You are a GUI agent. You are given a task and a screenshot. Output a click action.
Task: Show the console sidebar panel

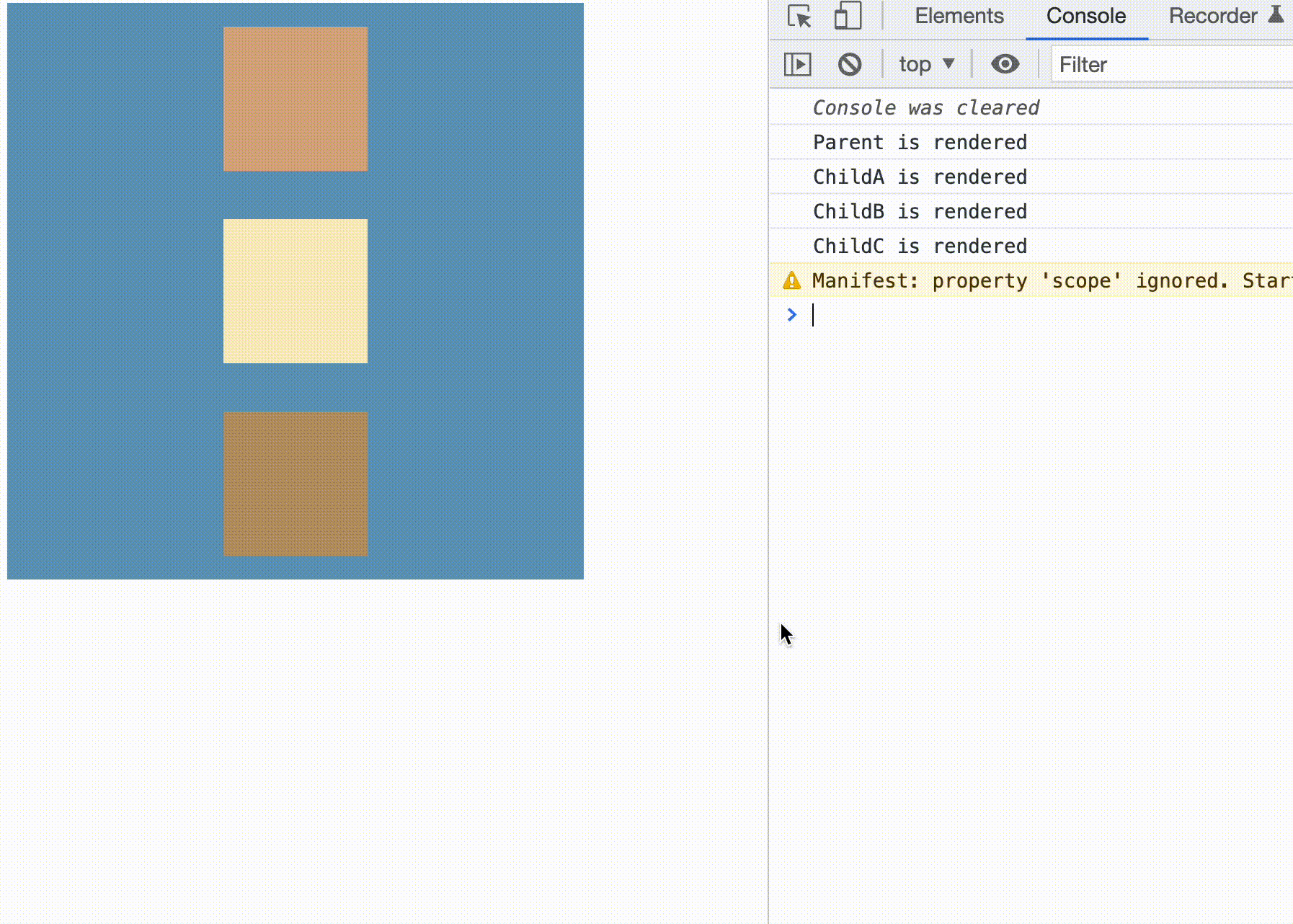pyautogui.click(x=797, y=64)
